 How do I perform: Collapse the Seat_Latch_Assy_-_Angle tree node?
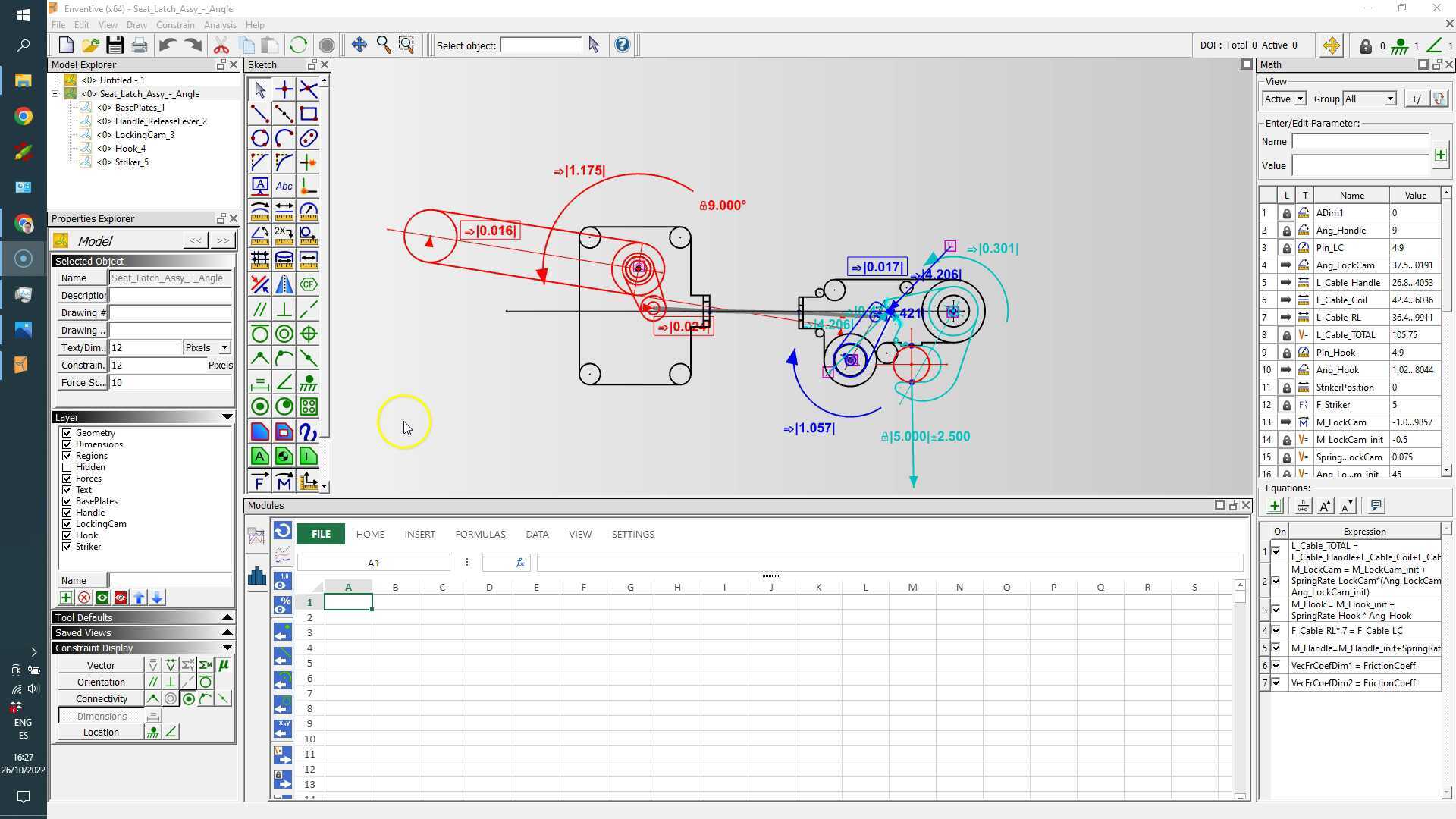(55, 94)
